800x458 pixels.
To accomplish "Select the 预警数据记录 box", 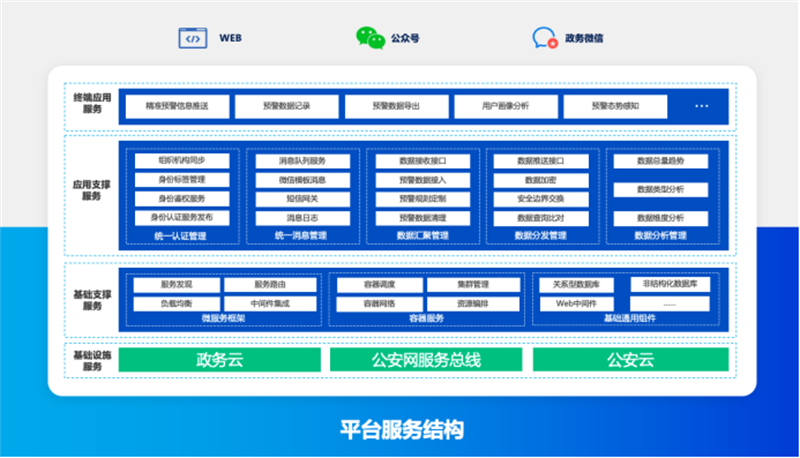I will pos(286,106).
